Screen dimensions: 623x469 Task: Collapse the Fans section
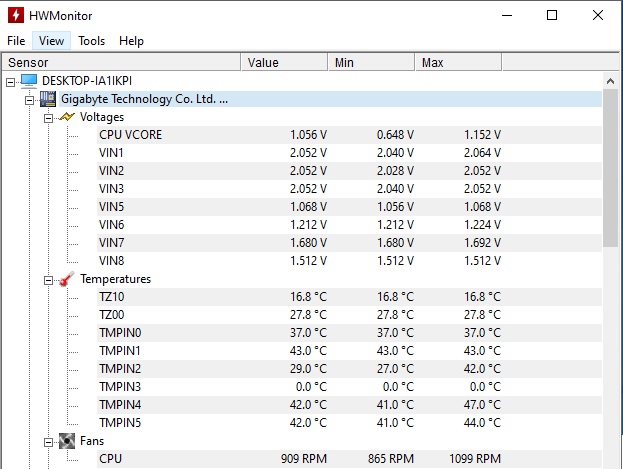(48, 442)
